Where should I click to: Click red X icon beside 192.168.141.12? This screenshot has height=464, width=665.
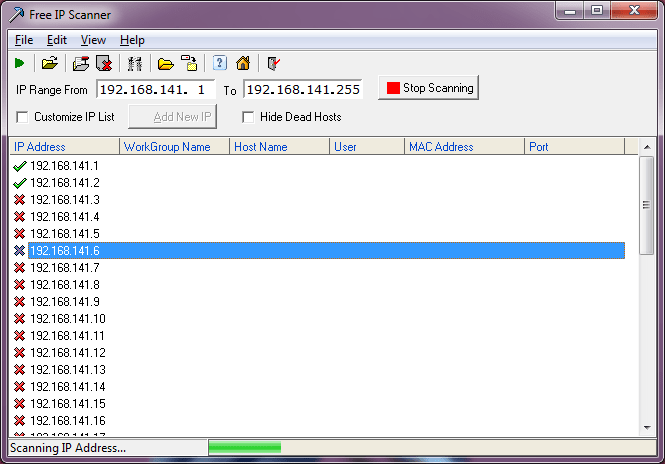(20, 352)
